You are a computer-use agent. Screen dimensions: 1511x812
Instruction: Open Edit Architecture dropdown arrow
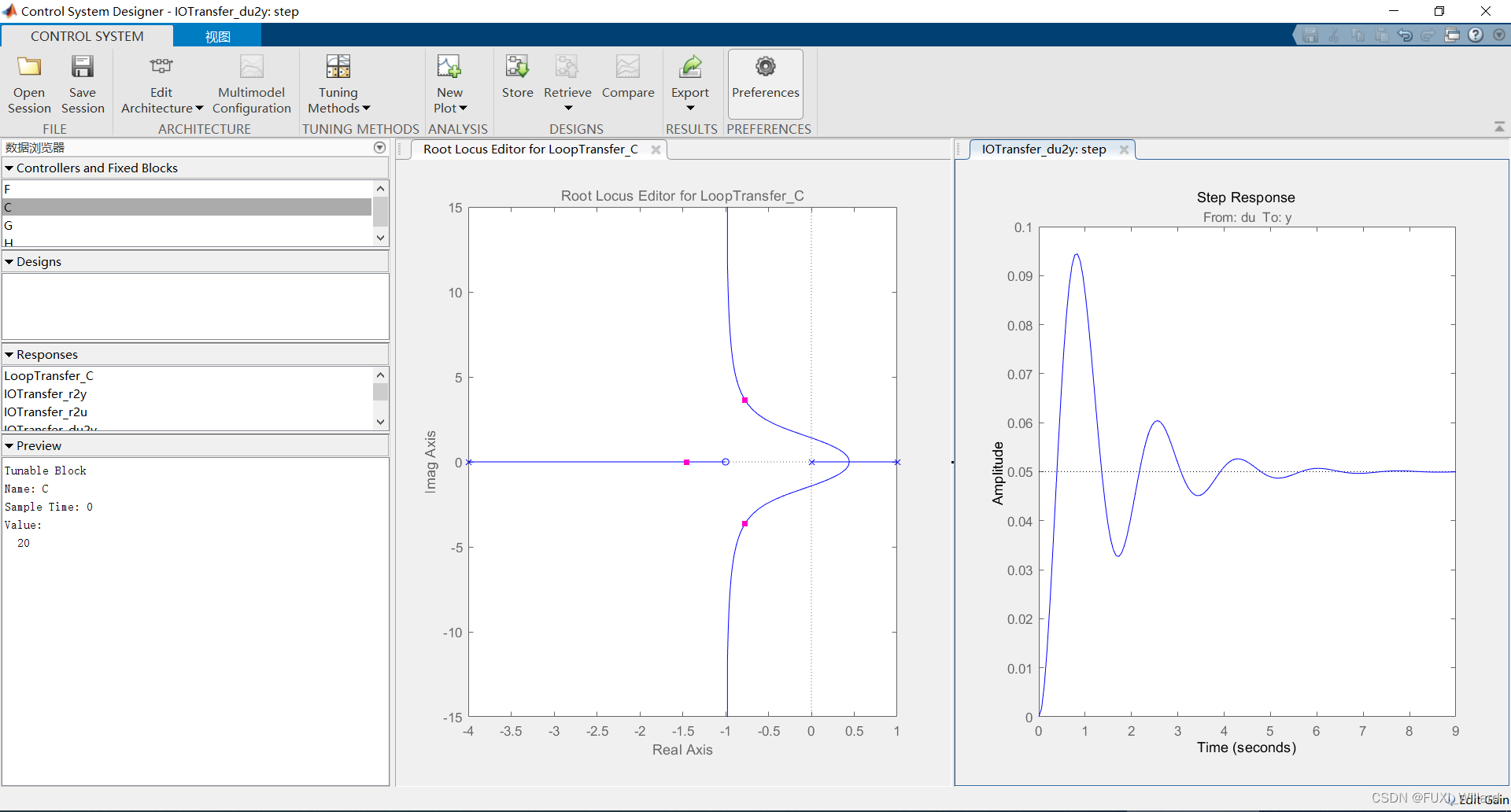point(199,109)
